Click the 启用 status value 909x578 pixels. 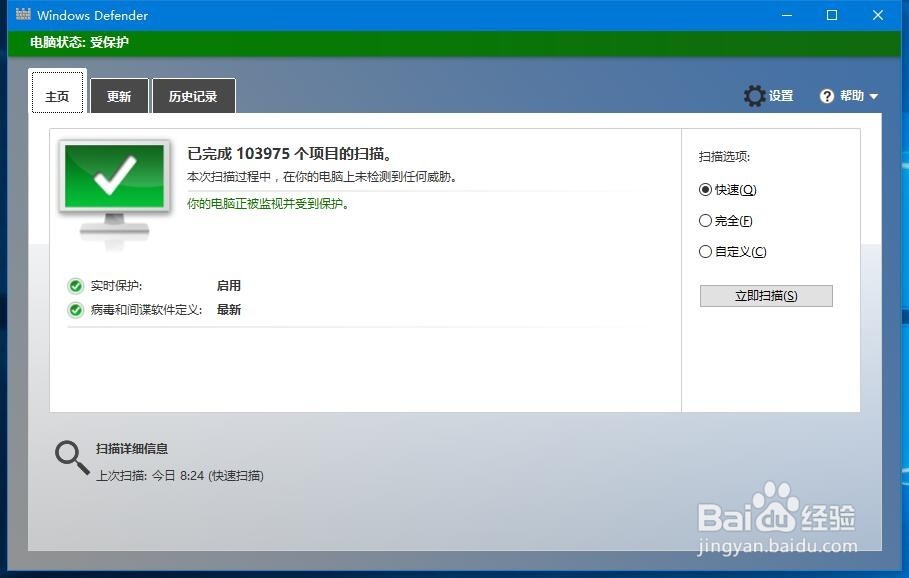[228, 286]
